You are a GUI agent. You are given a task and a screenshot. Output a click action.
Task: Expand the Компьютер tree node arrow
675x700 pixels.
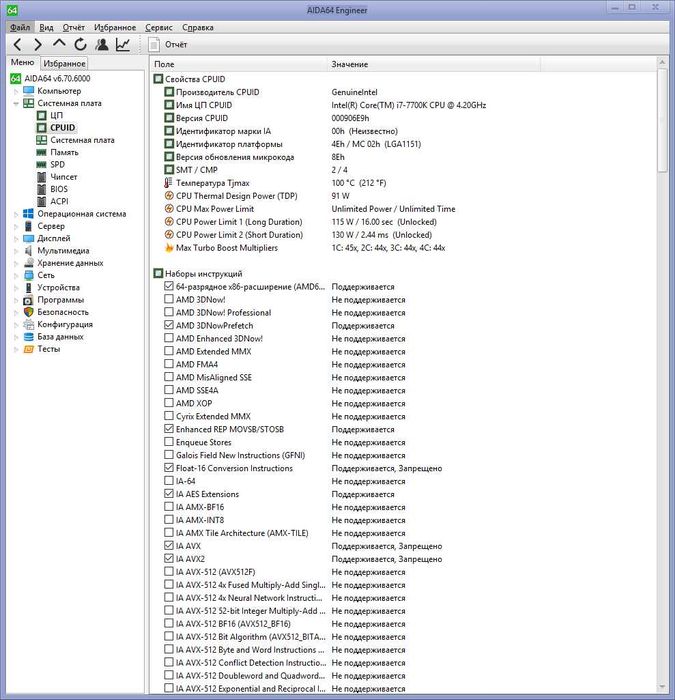pos(16,91)
